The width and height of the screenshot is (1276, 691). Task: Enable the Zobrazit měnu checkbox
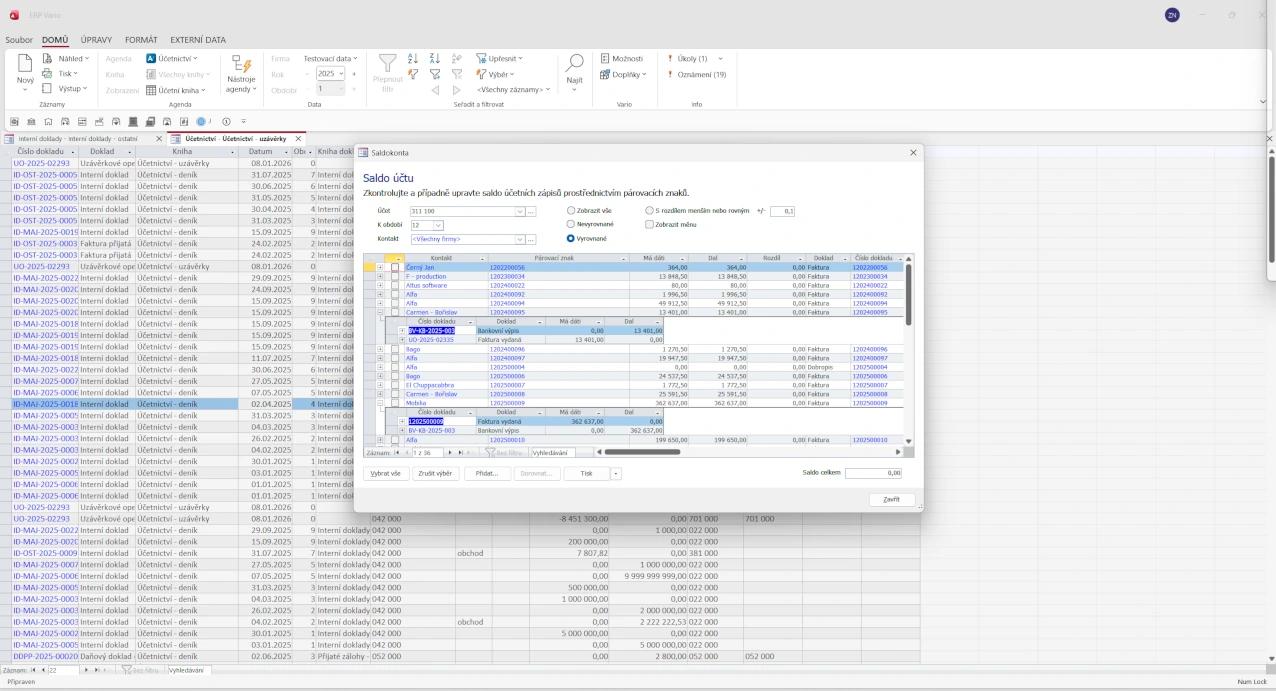point(650,225)
